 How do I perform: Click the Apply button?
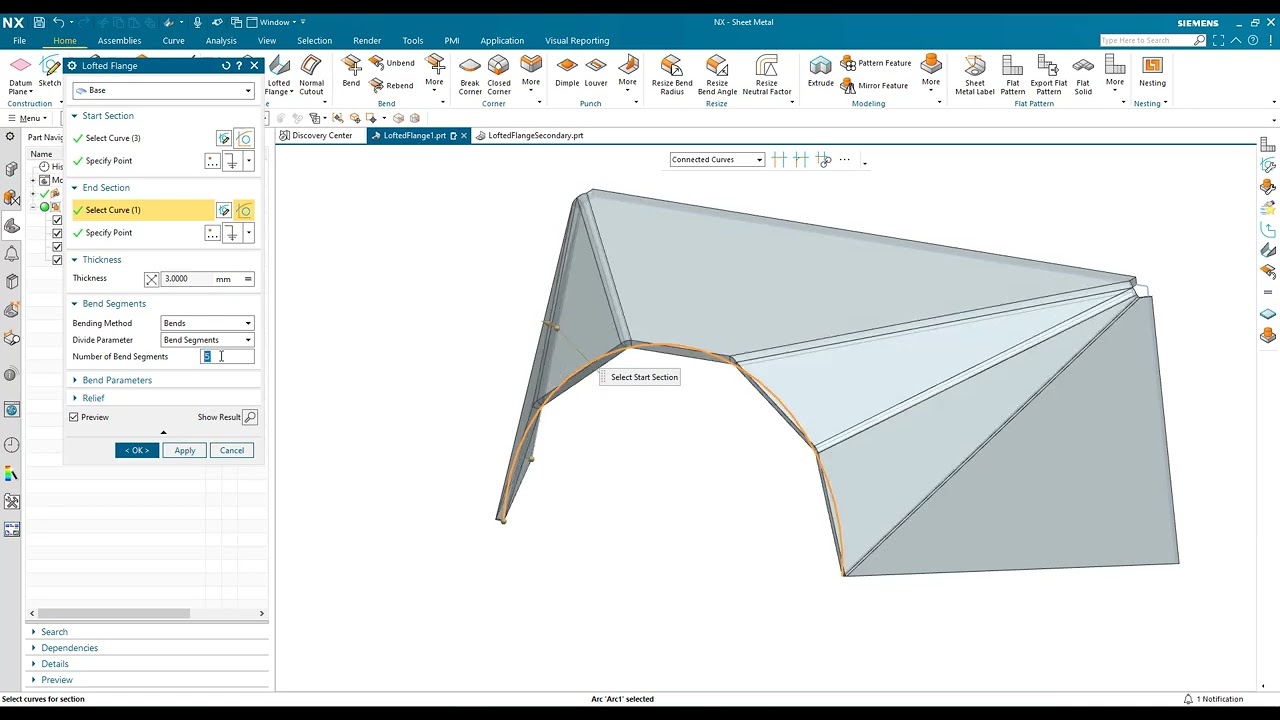(x=185, y=450)
